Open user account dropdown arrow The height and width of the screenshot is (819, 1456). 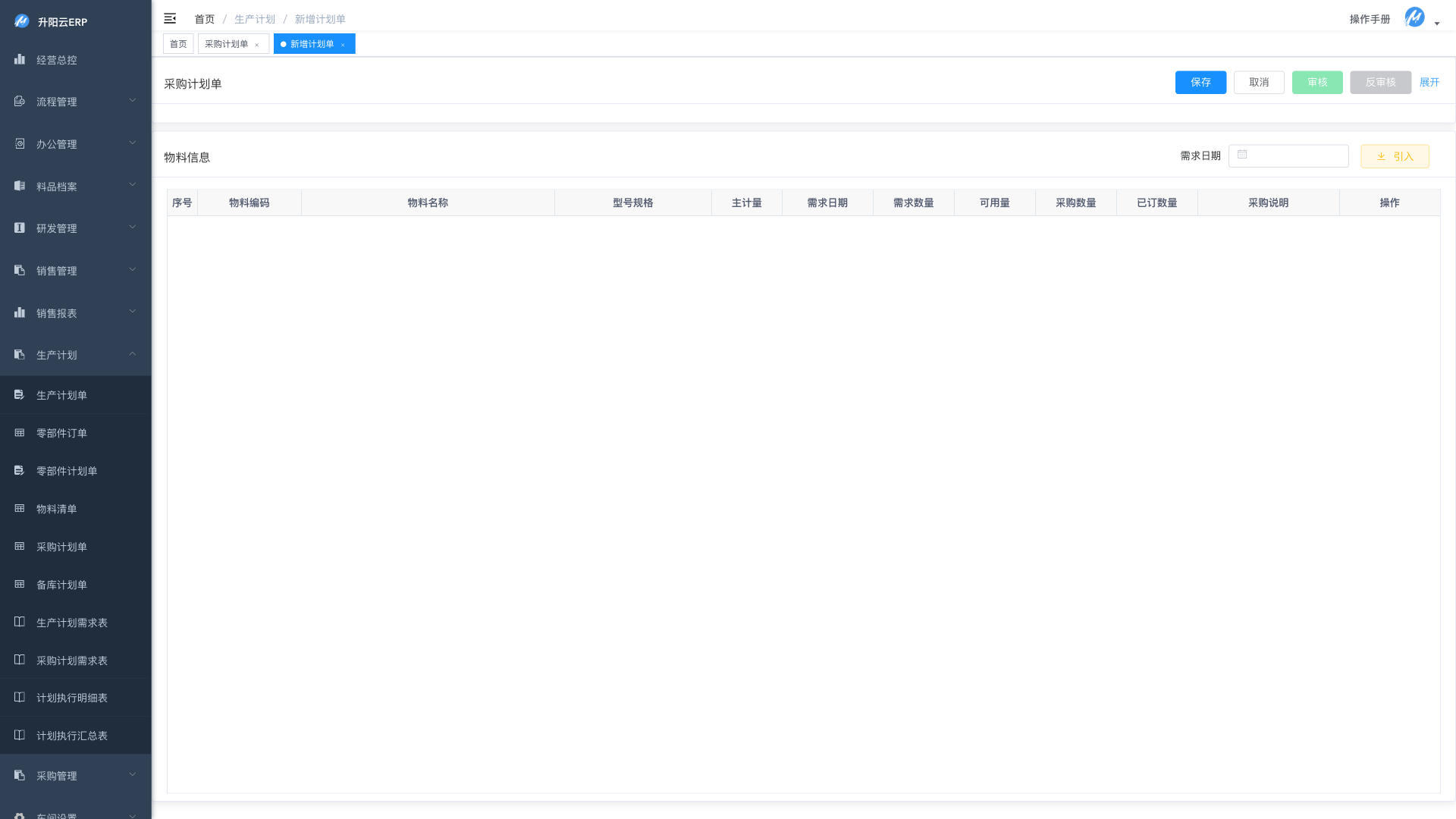pos(1437,24)
